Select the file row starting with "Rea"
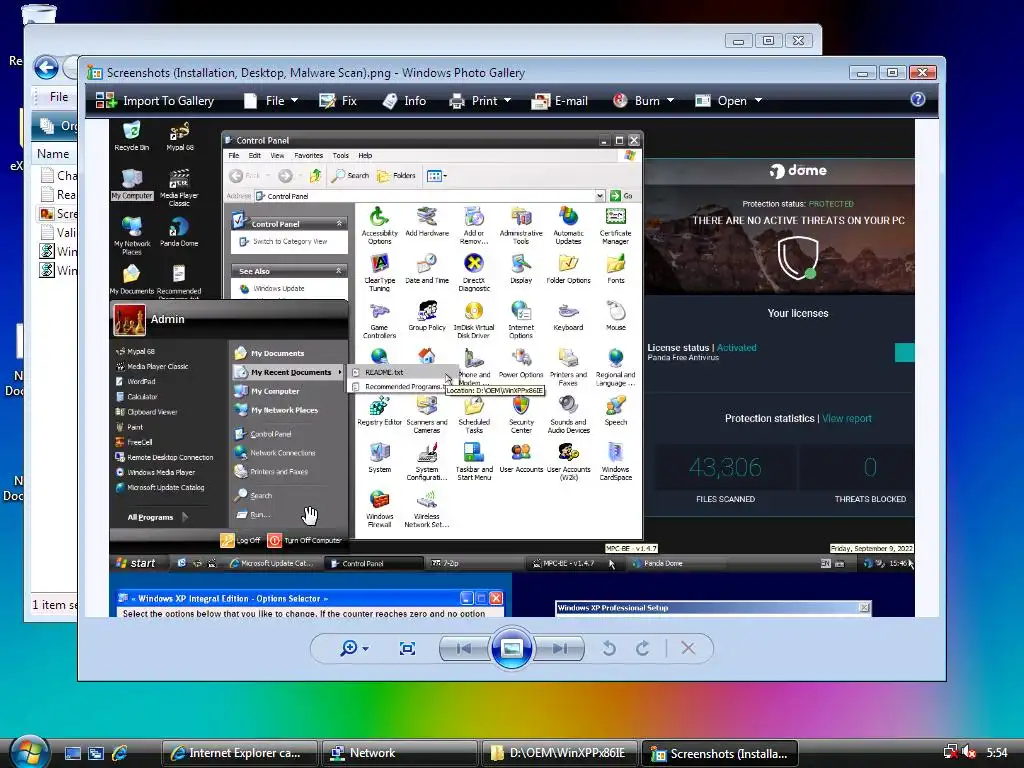 tap(59, 194)
